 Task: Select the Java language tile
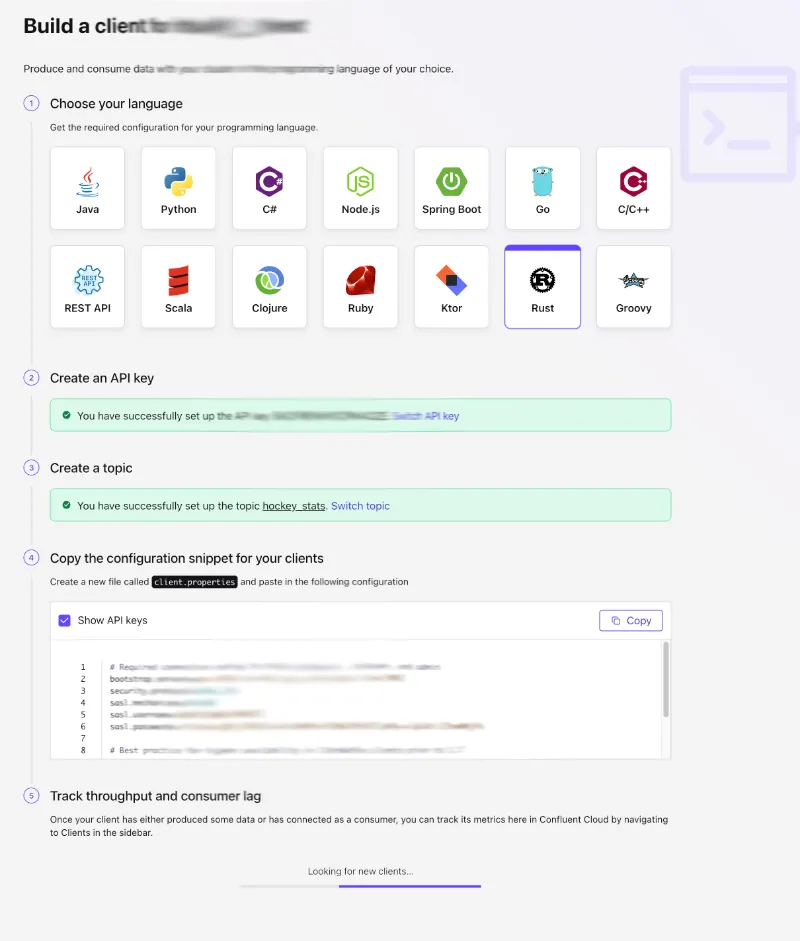[88, 188]
